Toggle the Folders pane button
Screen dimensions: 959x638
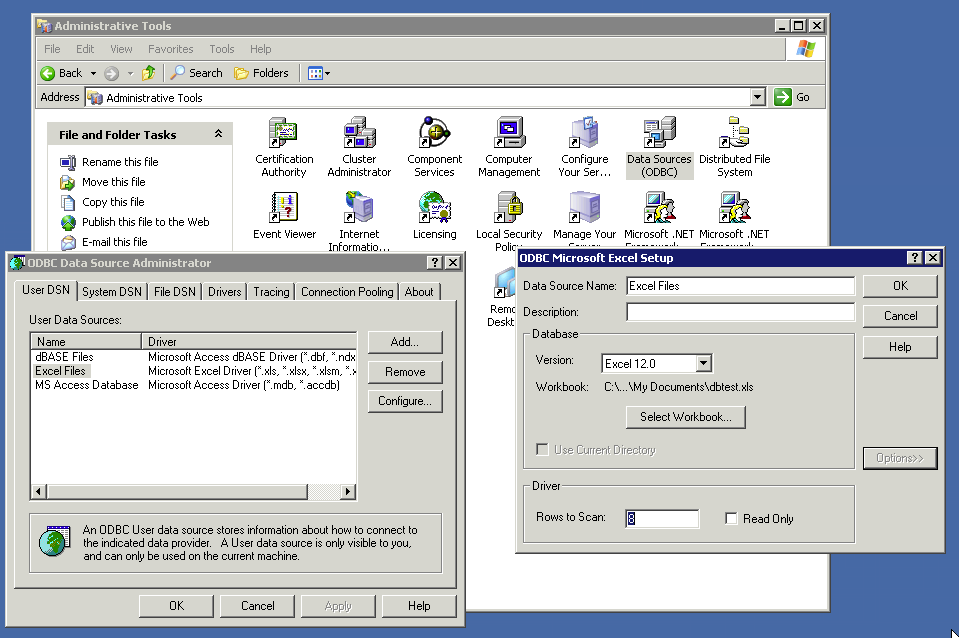[261, 73]
